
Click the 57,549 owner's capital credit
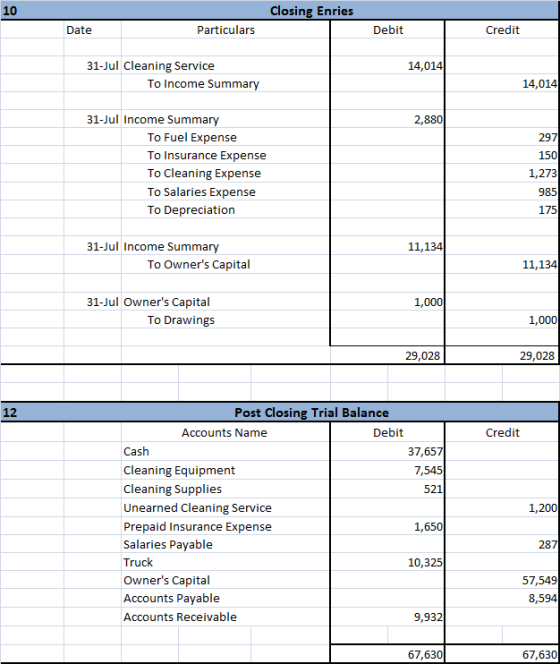coord(540,580)
